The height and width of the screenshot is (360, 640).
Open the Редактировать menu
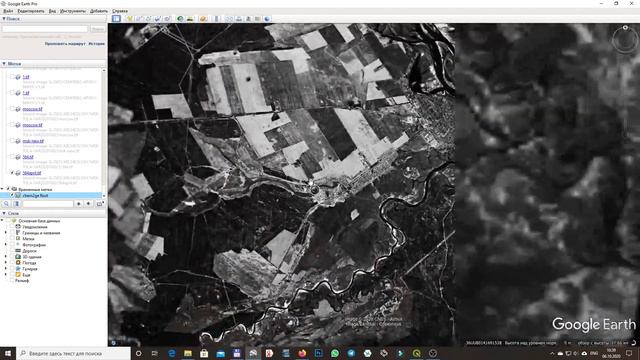31,11
